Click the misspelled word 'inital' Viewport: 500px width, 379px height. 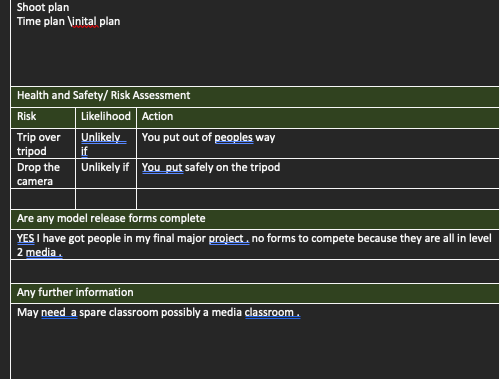click(85, 21)
